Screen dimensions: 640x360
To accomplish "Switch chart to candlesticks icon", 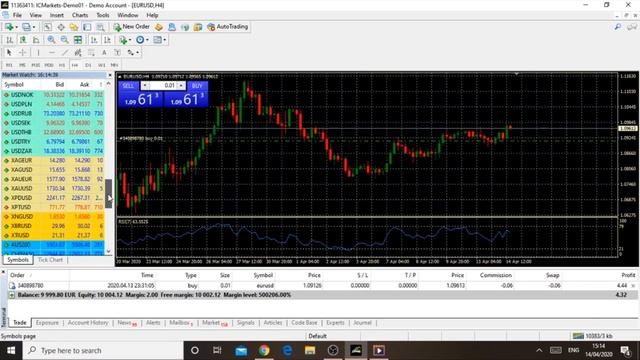I will click(x=23, y=40).
